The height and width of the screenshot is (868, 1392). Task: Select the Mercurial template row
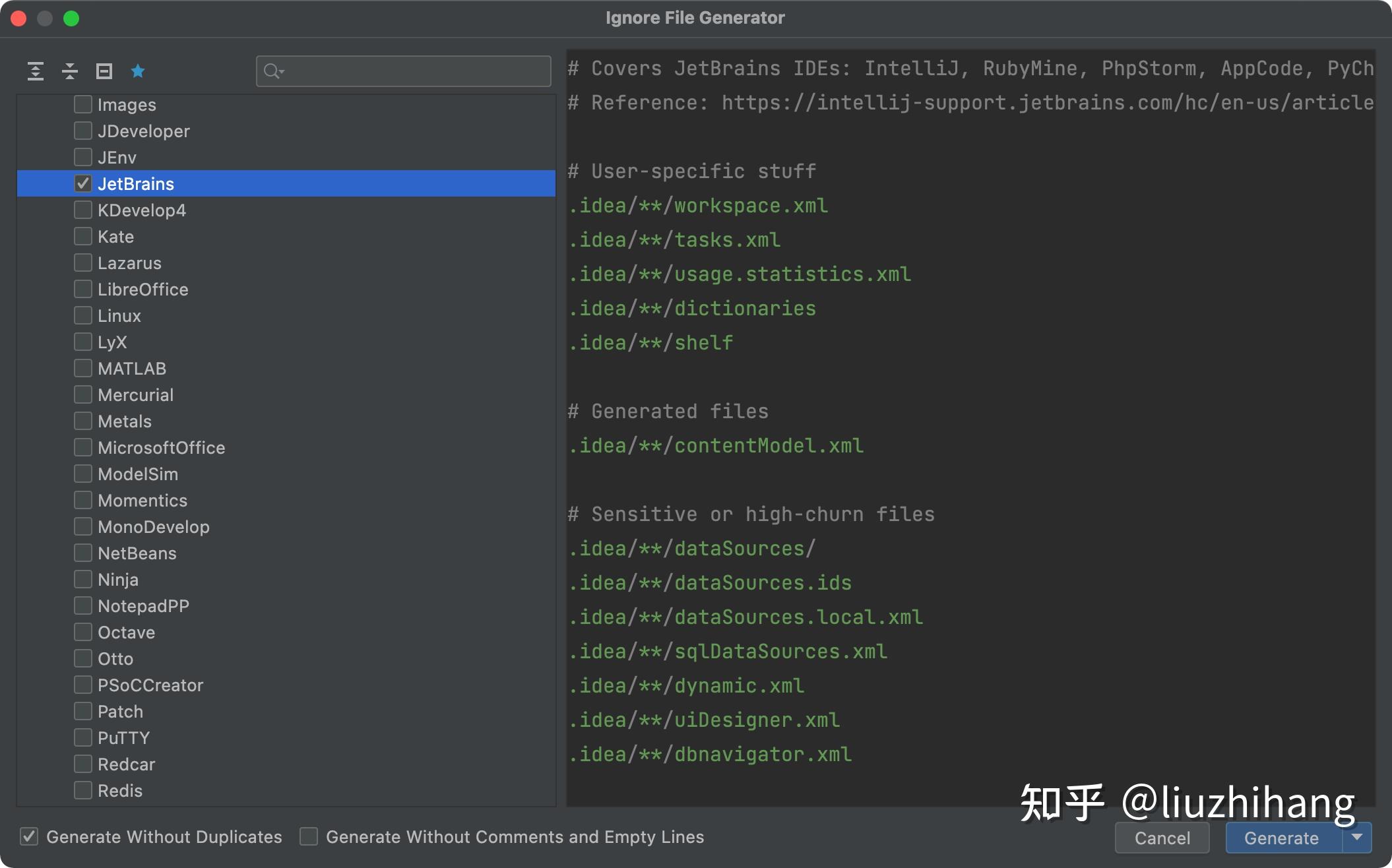tap(135, 395)
